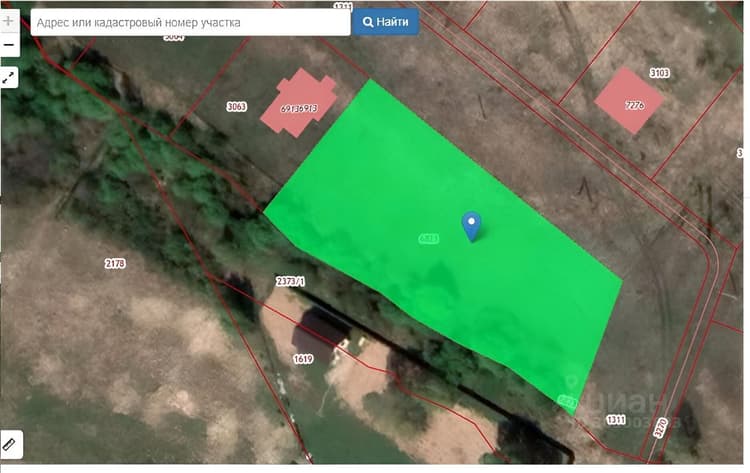Click the zoom out minus button
Image resolution: width=750 pixels, height=473 pixels.
point(9,45)
